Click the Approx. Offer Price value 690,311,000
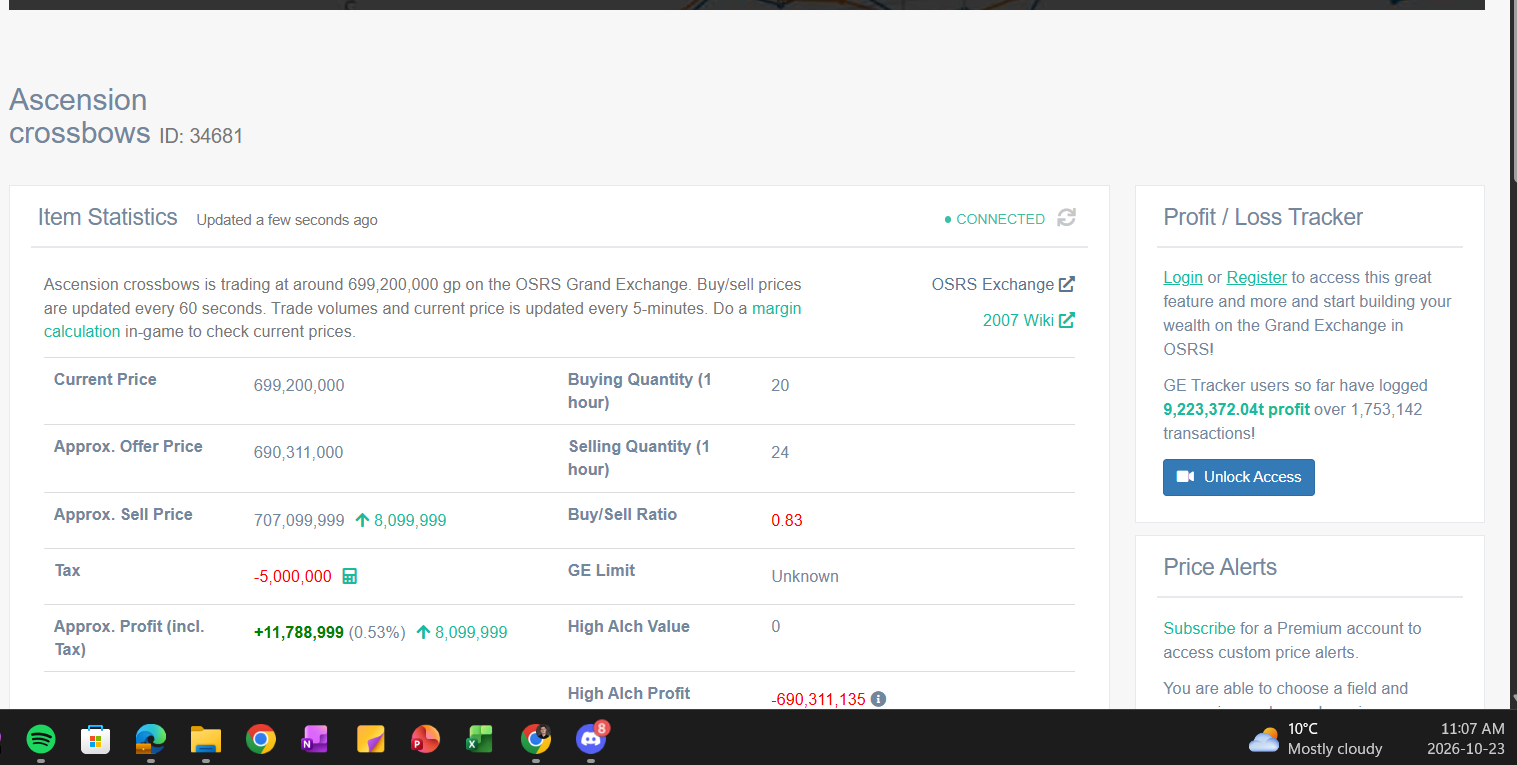Screen dimensions: 1517x765 (x=298, y=452)
